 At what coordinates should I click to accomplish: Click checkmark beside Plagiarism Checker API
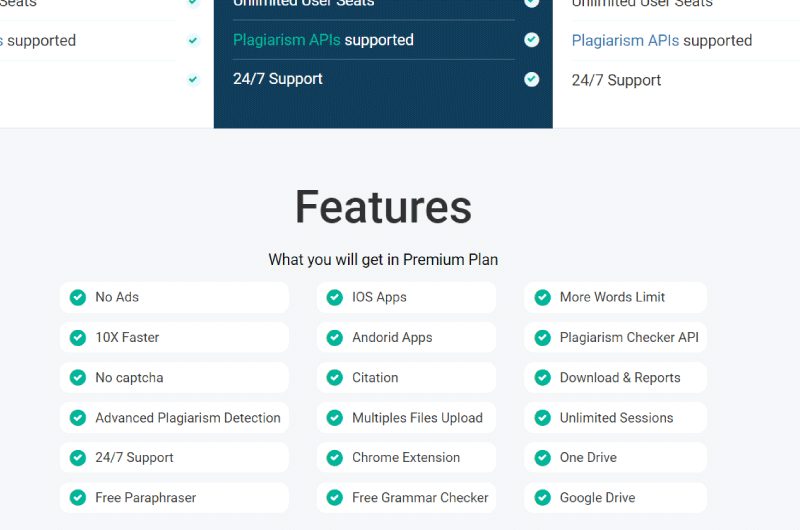543,338
